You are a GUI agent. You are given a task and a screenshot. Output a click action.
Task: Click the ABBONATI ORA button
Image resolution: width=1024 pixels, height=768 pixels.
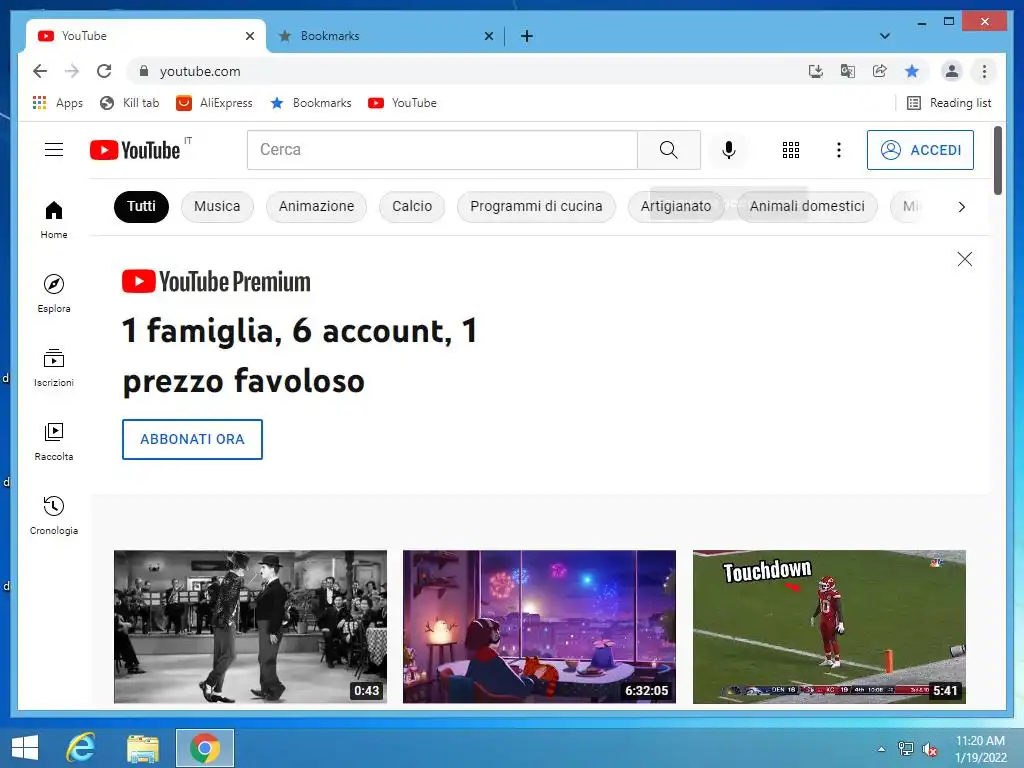coord(192,440)
